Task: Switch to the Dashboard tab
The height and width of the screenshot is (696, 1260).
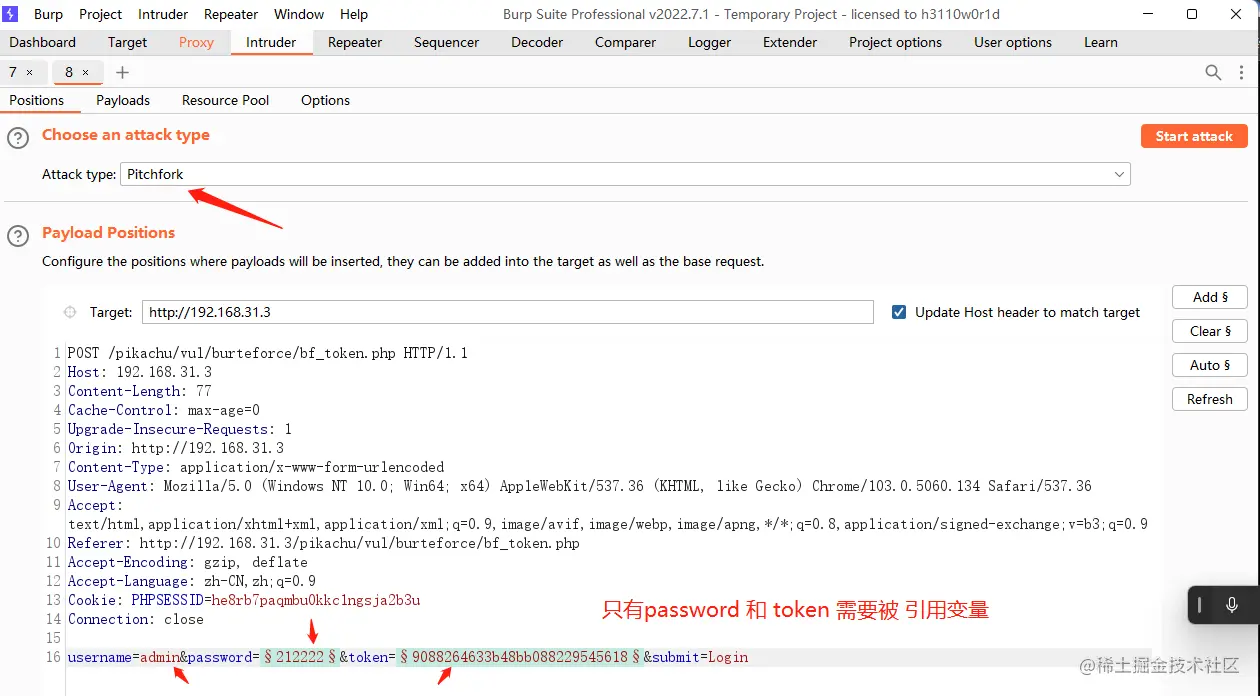Action: tap(43, 42)
